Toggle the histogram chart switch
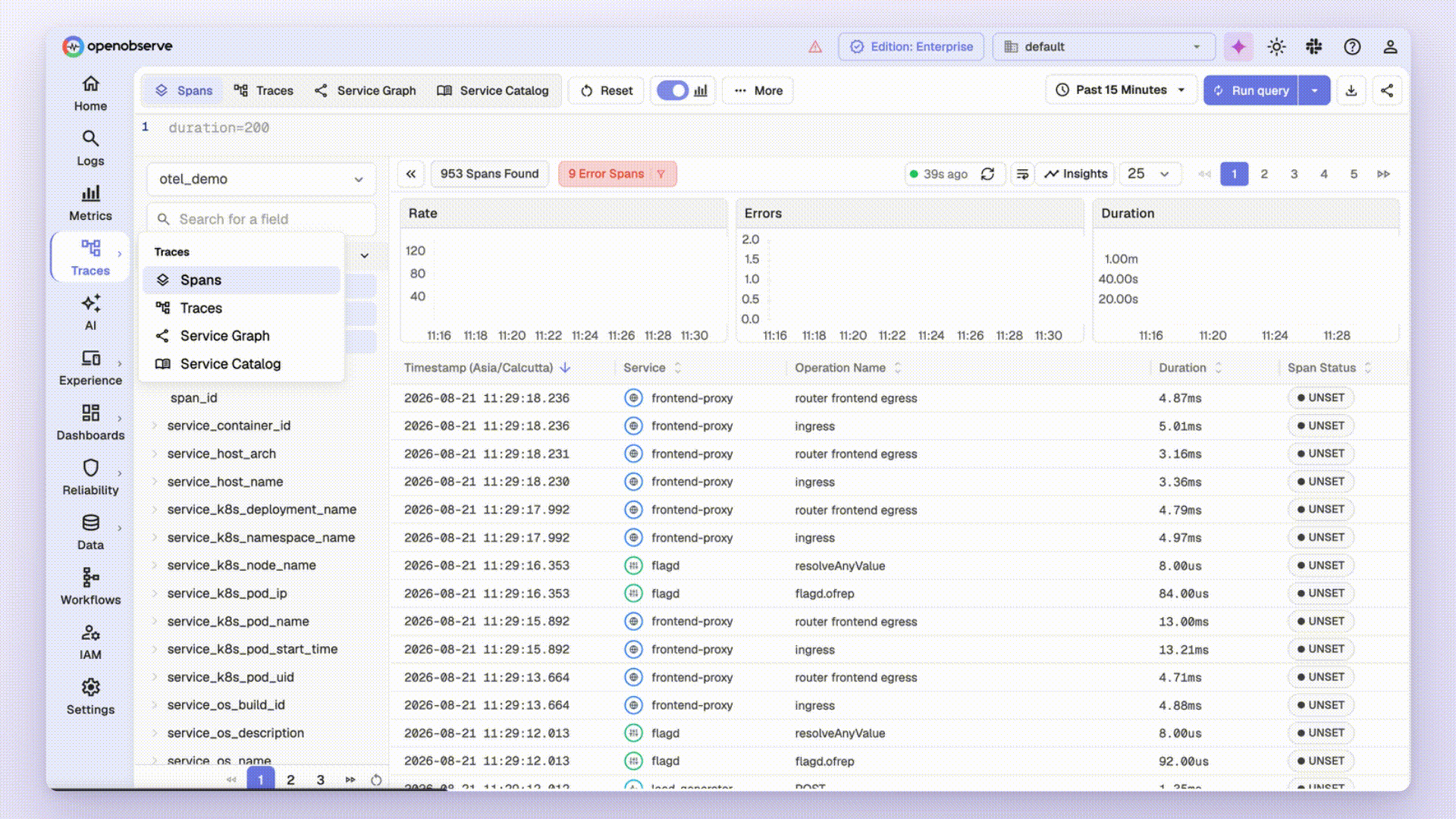 [x=672, y=90]
